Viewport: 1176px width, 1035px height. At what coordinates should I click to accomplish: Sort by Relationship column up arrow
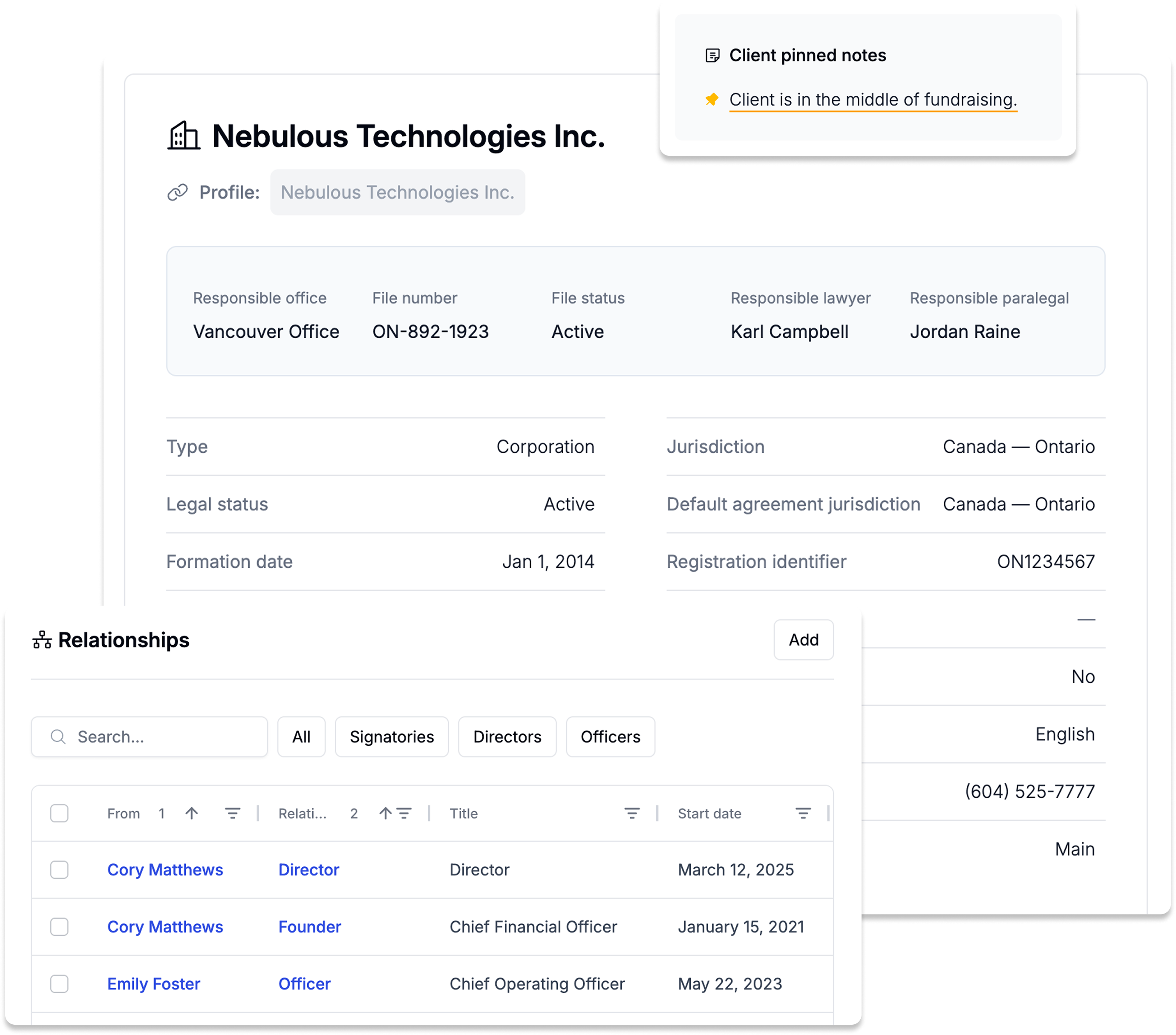(x=385, y=813)
